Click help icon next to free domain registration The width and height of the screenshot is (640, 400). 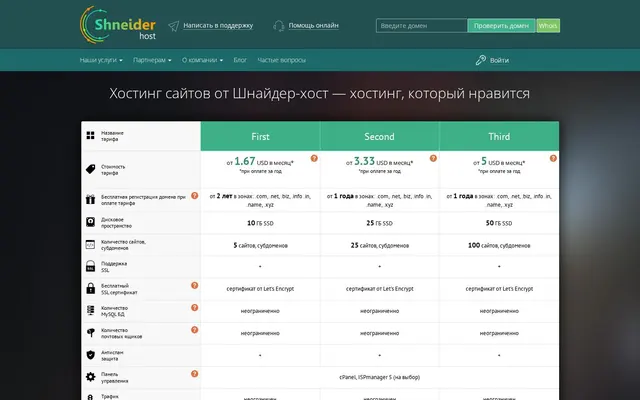[x=195, y=196]
